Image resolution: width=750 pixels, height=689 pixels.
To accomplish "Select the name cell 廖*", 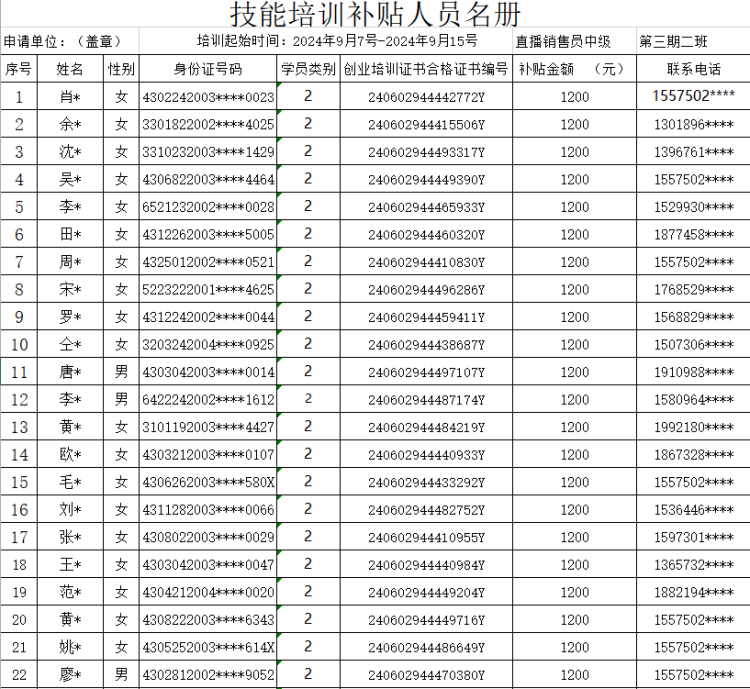I will (70, 675).
